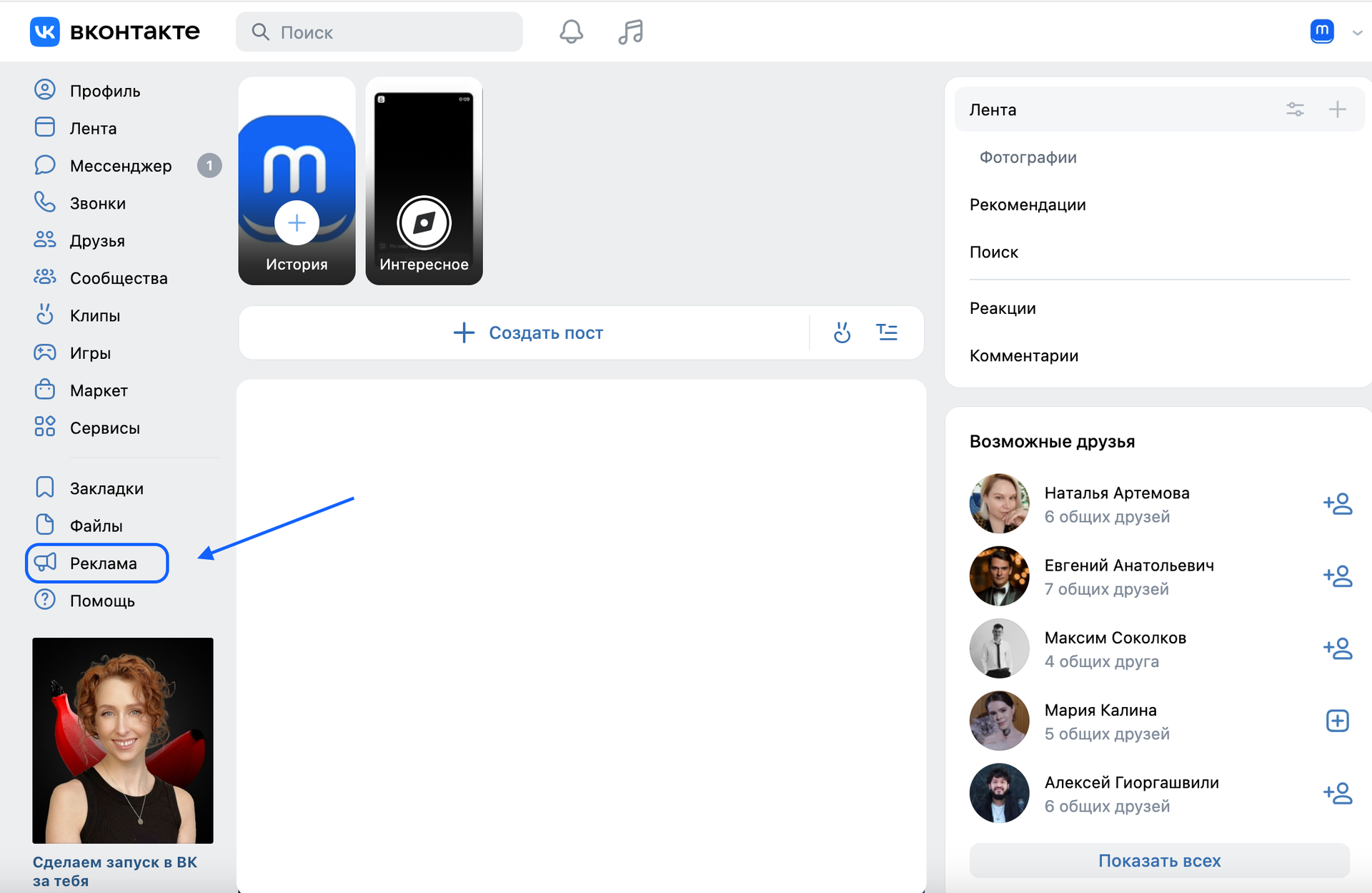The height and width of the screenshot is (893, 1372).
Task: Click the Маркет bag icon
Action: coord(45,390)
